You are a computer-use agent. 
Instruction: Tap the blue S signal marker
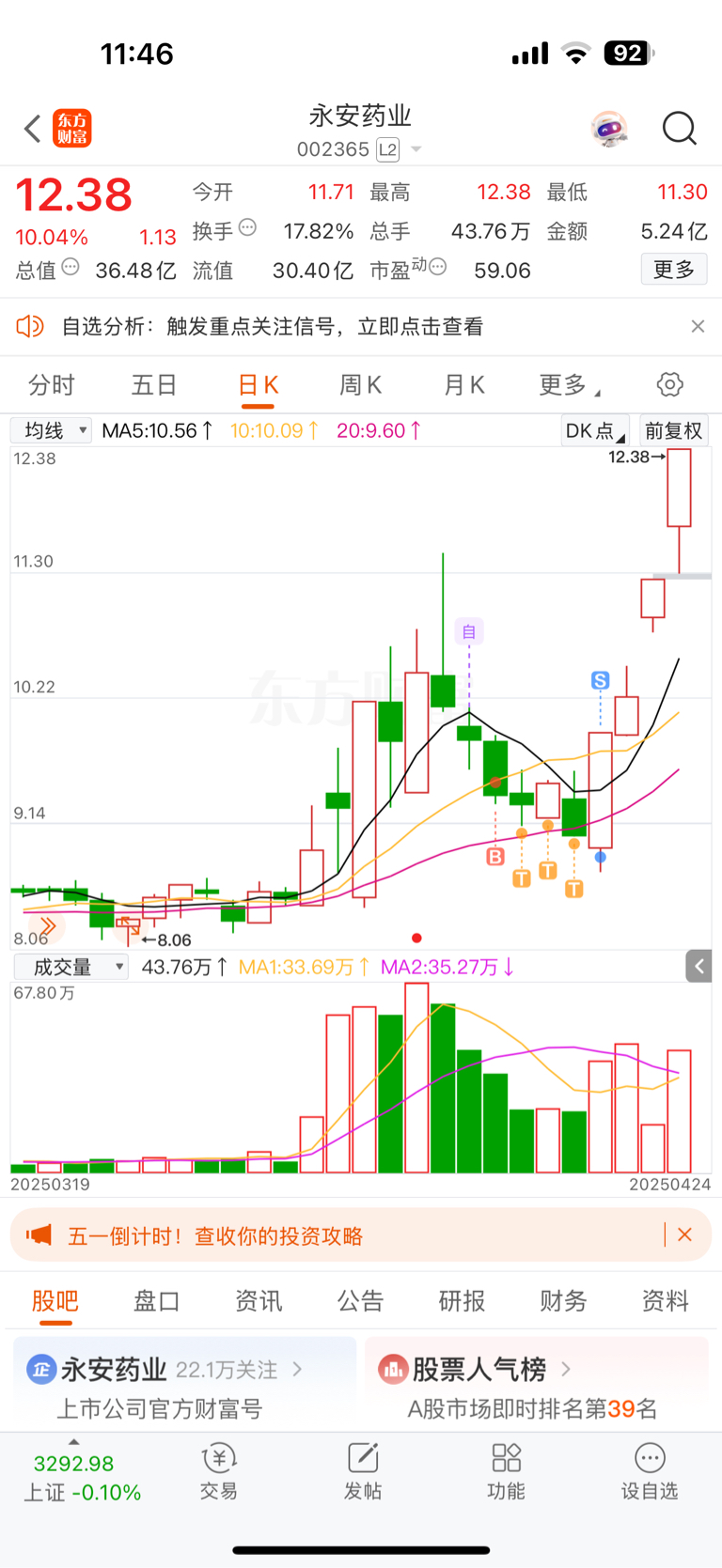point(601,680)
